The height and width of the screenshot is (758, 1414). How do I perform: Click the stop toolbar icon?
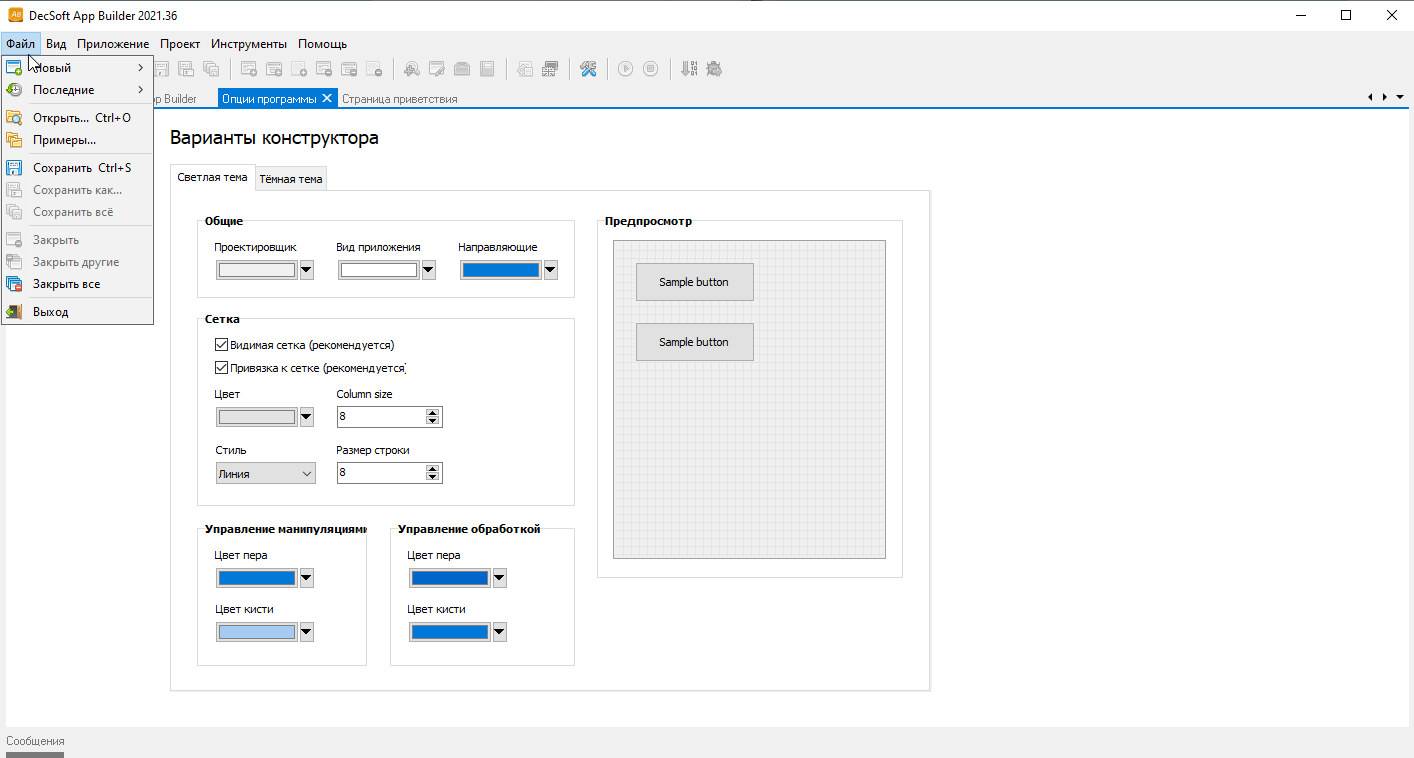650,69
